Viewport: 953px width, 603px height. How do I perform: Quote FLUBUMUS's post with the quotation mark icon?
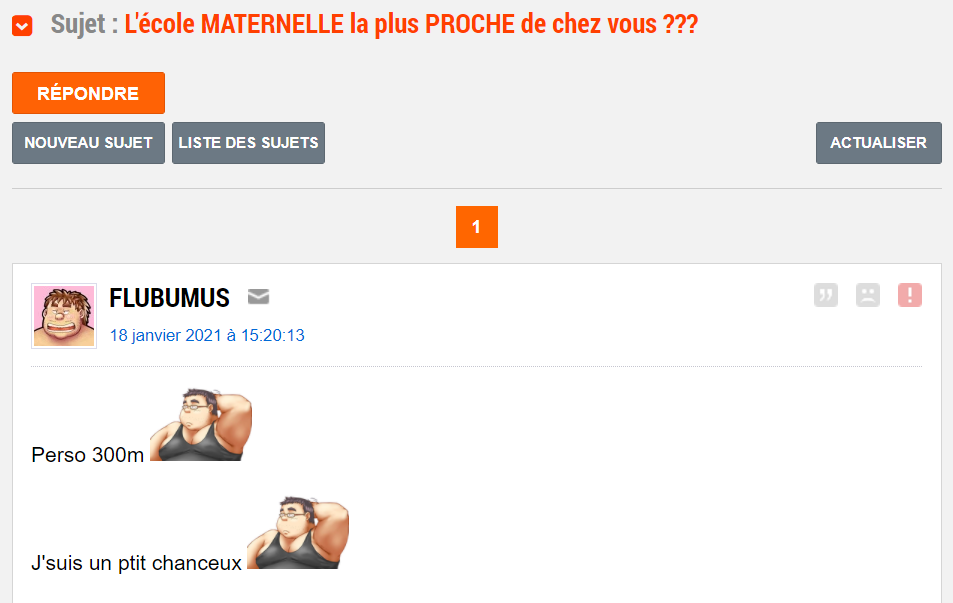pos(825,295)
